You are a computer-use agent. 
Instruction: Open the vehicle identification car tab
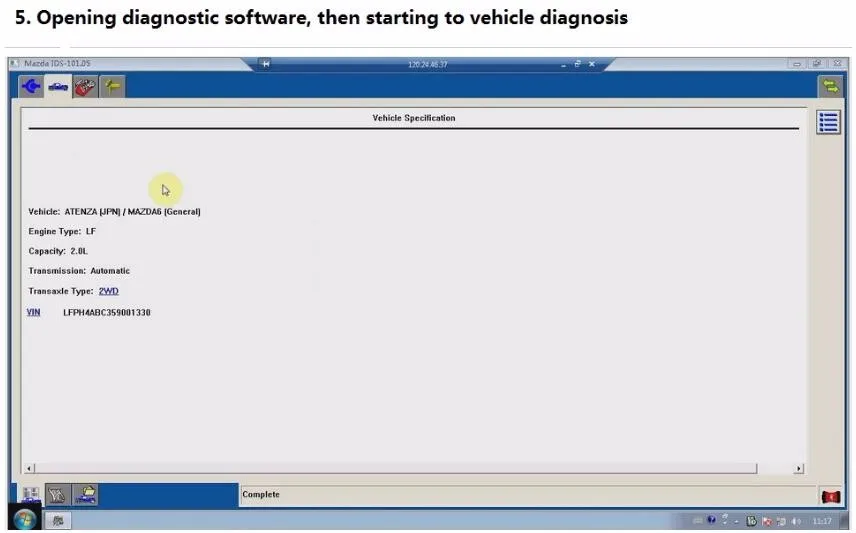[58, 86]
